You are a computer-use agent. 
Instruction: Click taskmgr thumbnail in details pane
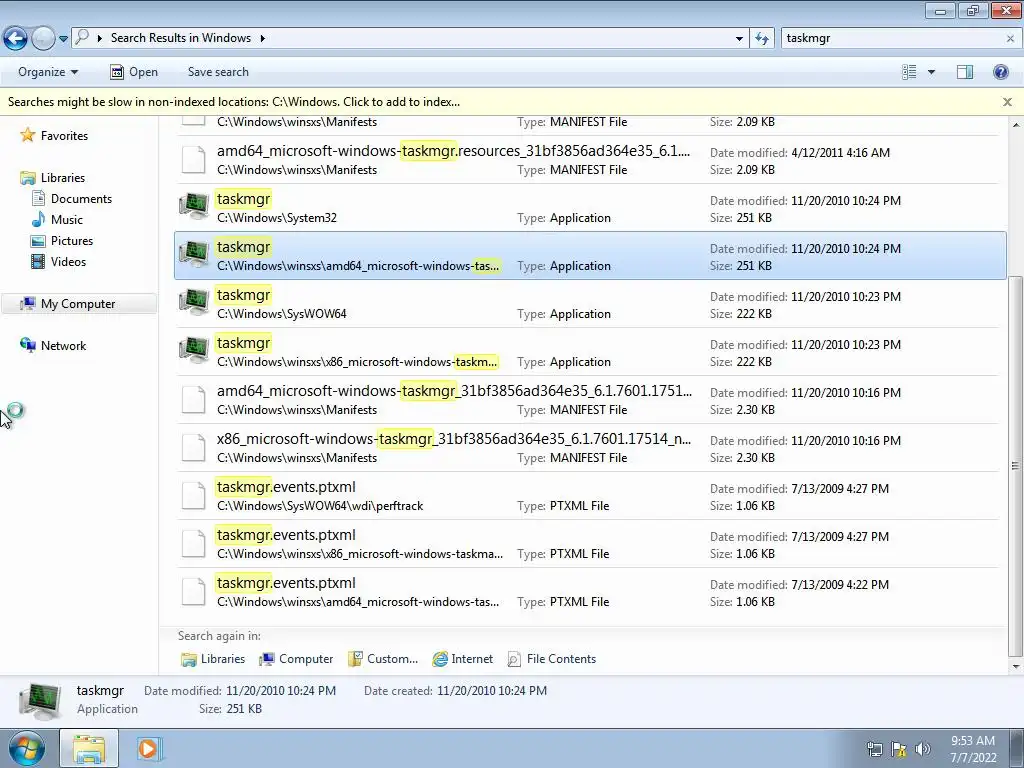[x=40, y=700]
